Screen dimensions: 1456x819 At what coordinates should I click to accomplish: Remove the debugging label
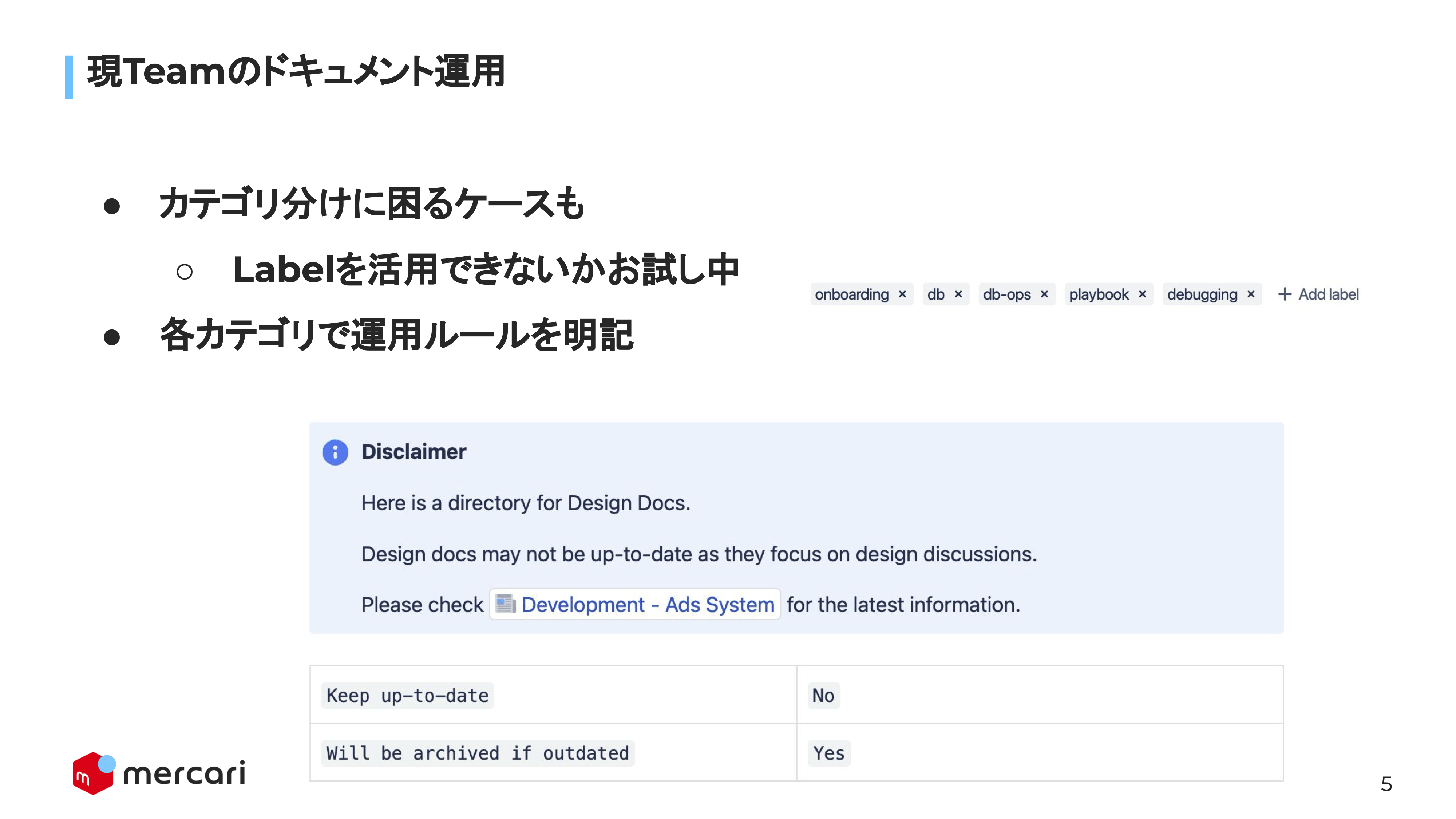click(1251, 294)
